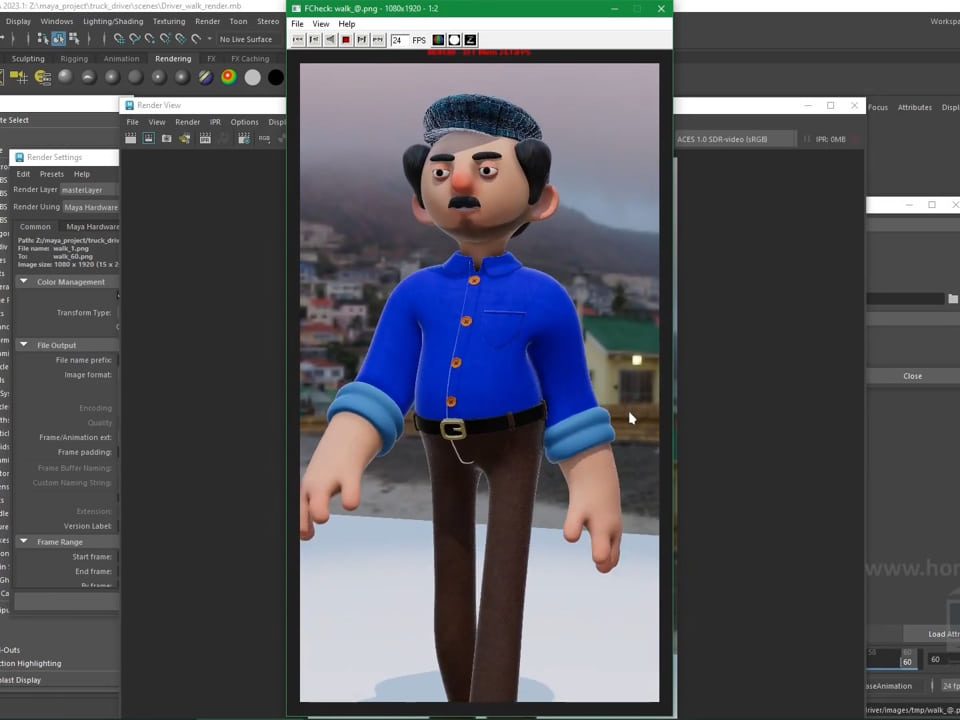
Task: Collapse Color Management section
Action: pos(24,282)
